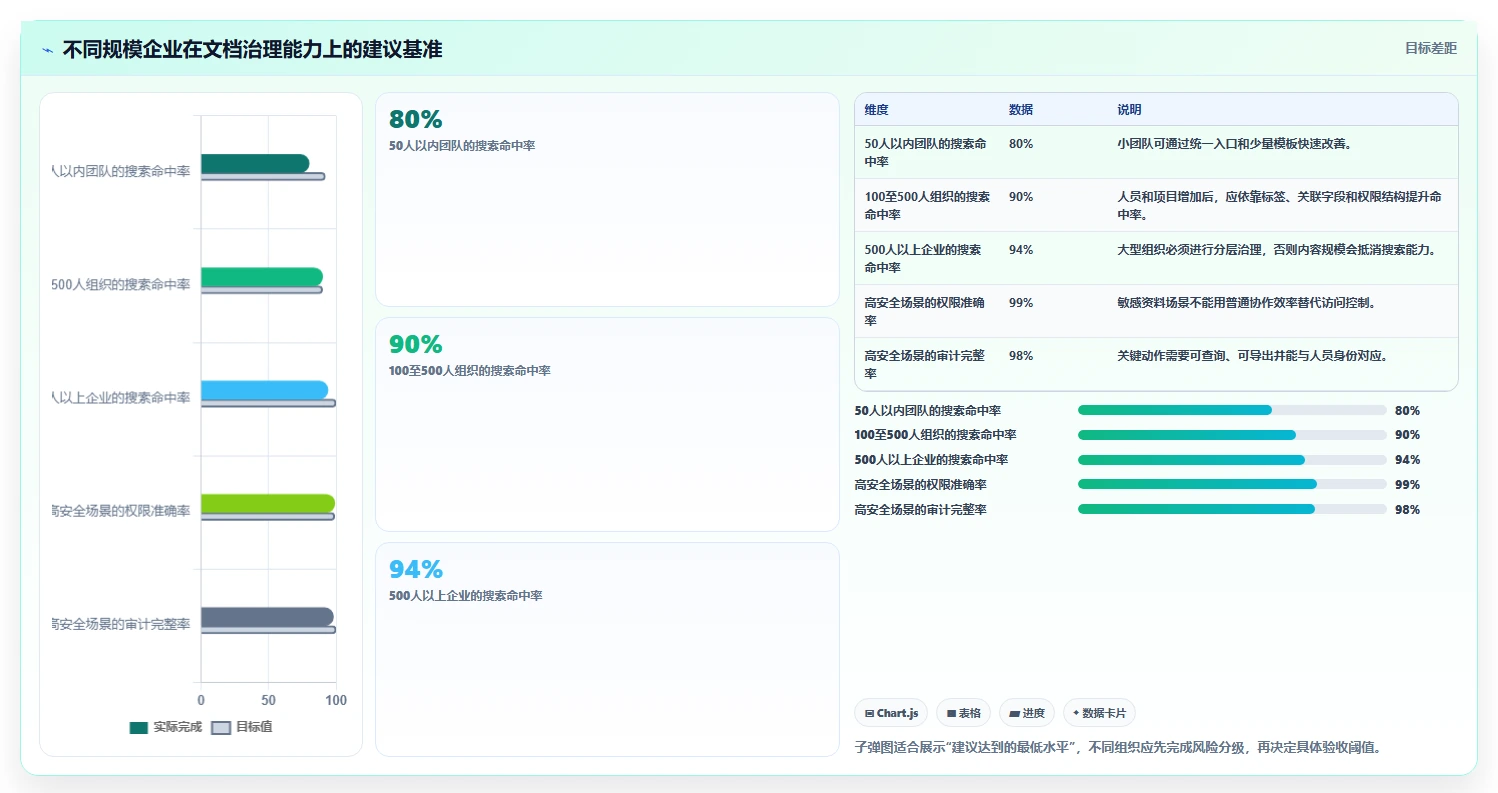
Task: Click the lime green 权限准确率 chart bar
Action: (268, 503)
